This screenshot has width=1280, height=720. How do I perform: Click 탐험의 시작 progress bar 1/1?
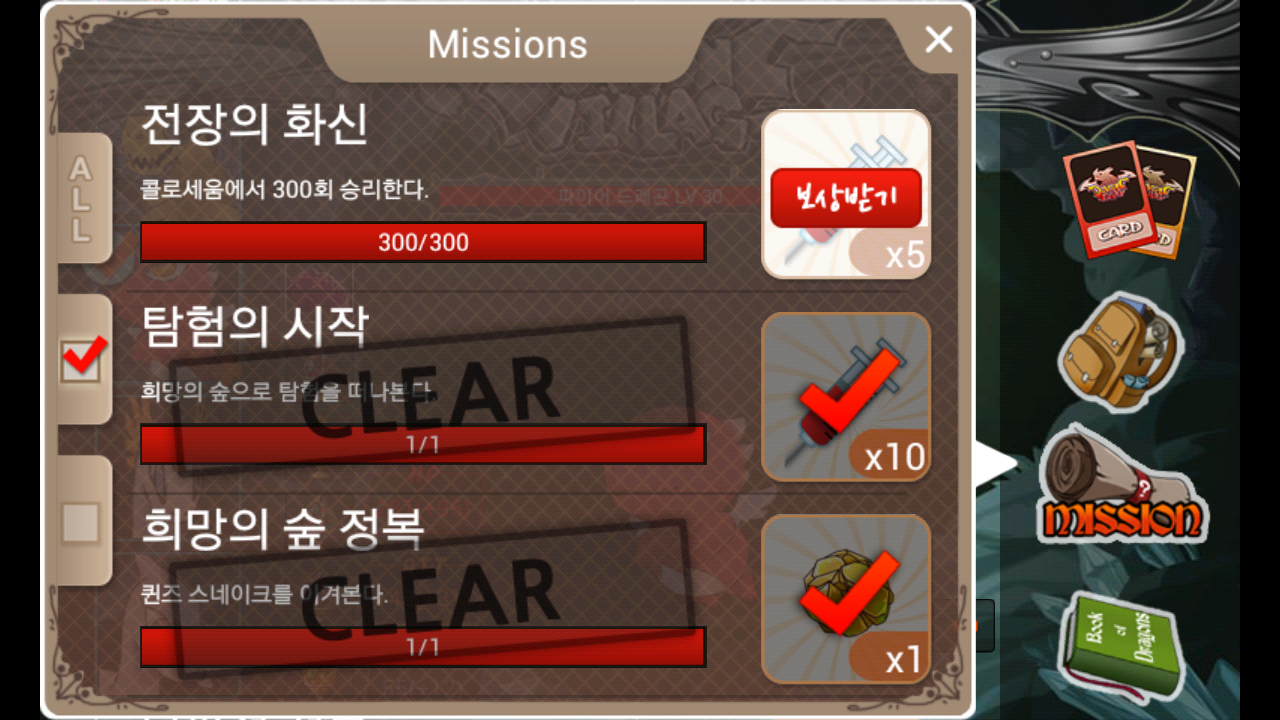(423, 444)
